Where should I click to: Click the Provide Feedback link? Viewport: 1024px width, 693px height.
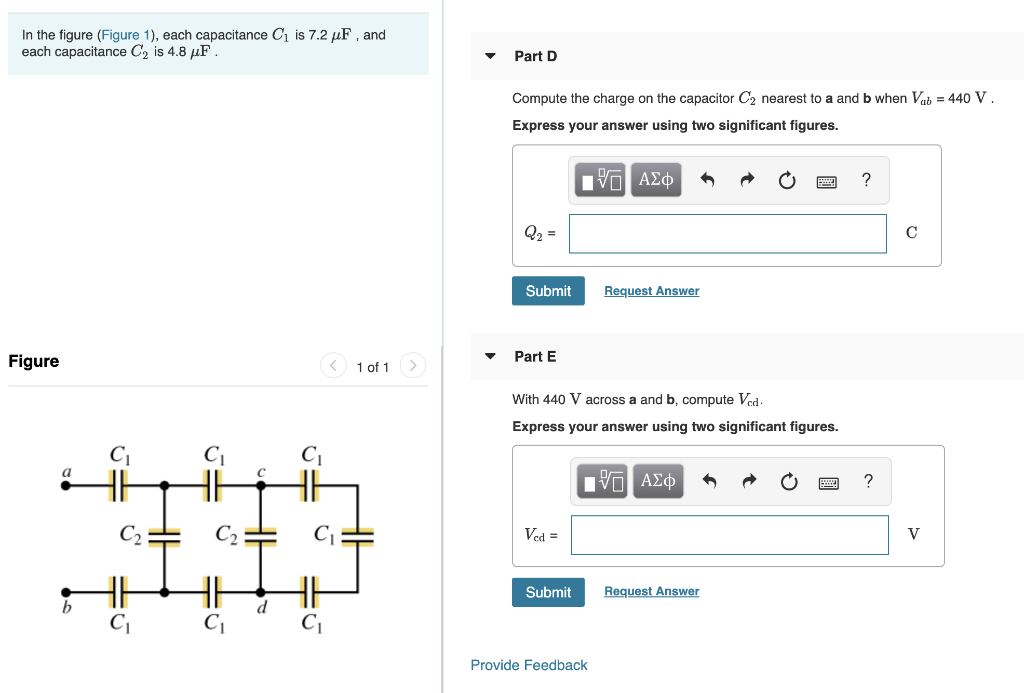click(x=529, y=664)
